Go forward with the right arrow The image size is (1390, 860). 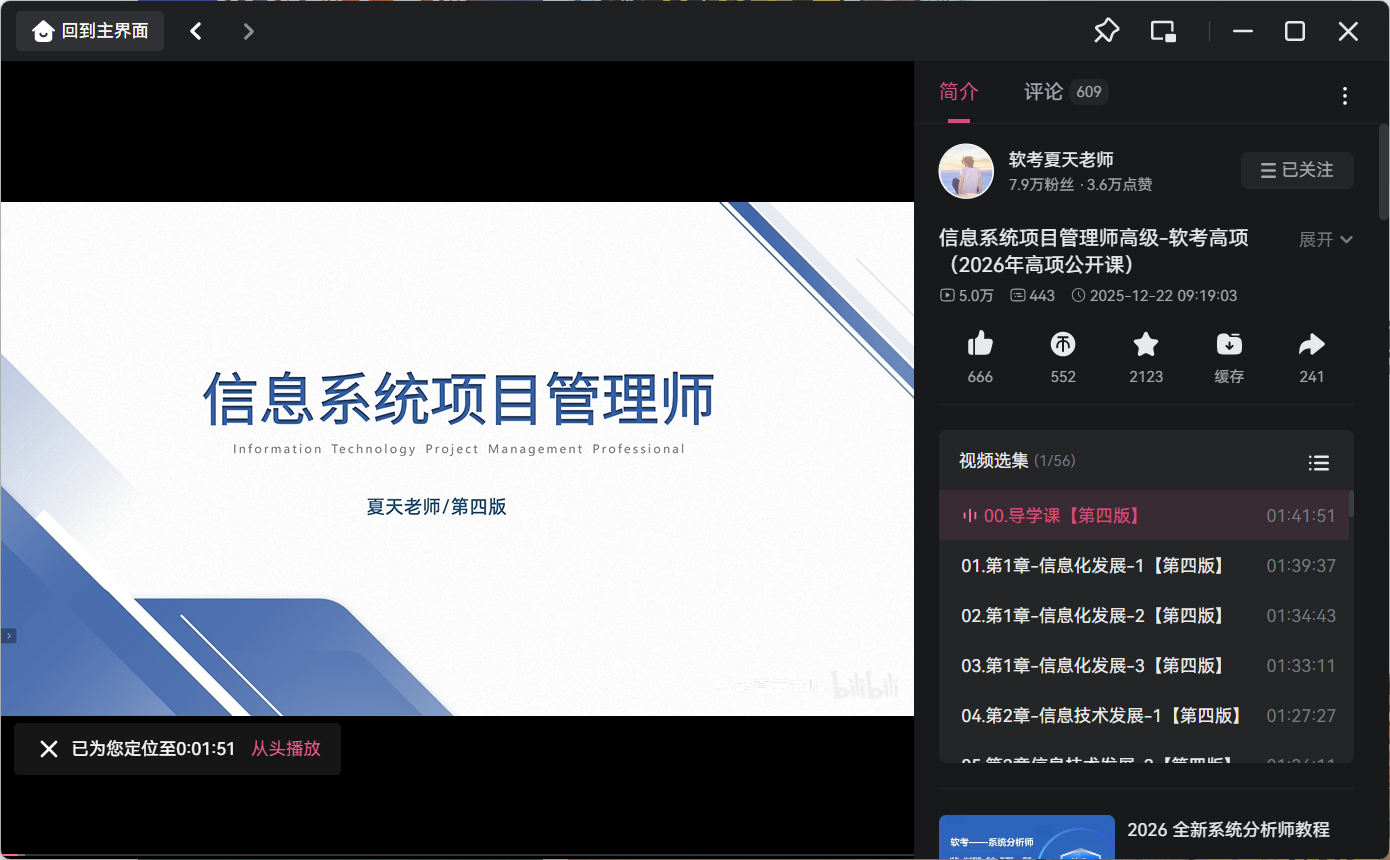point(249,31)
